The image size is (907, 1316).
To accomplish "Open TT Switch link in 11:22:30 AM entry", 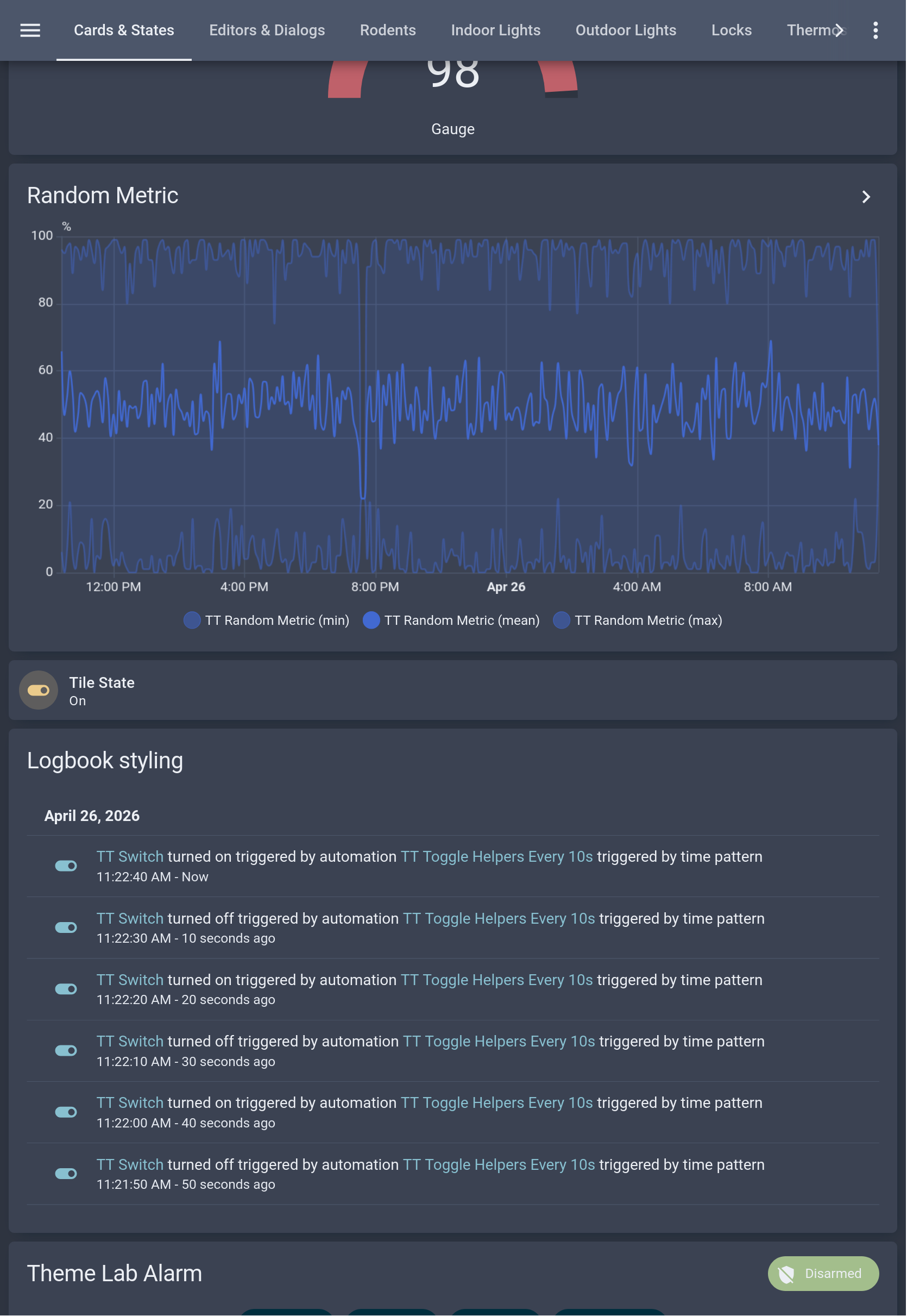I will click(130, 919).
